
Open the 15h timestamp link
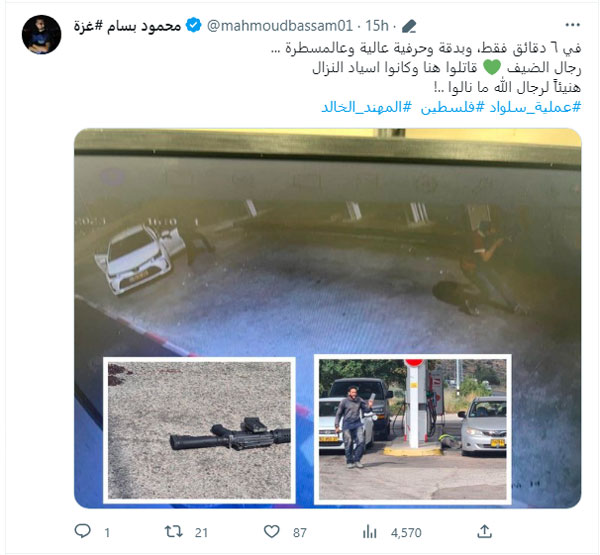pyautogui.click(x=377, y=26)
